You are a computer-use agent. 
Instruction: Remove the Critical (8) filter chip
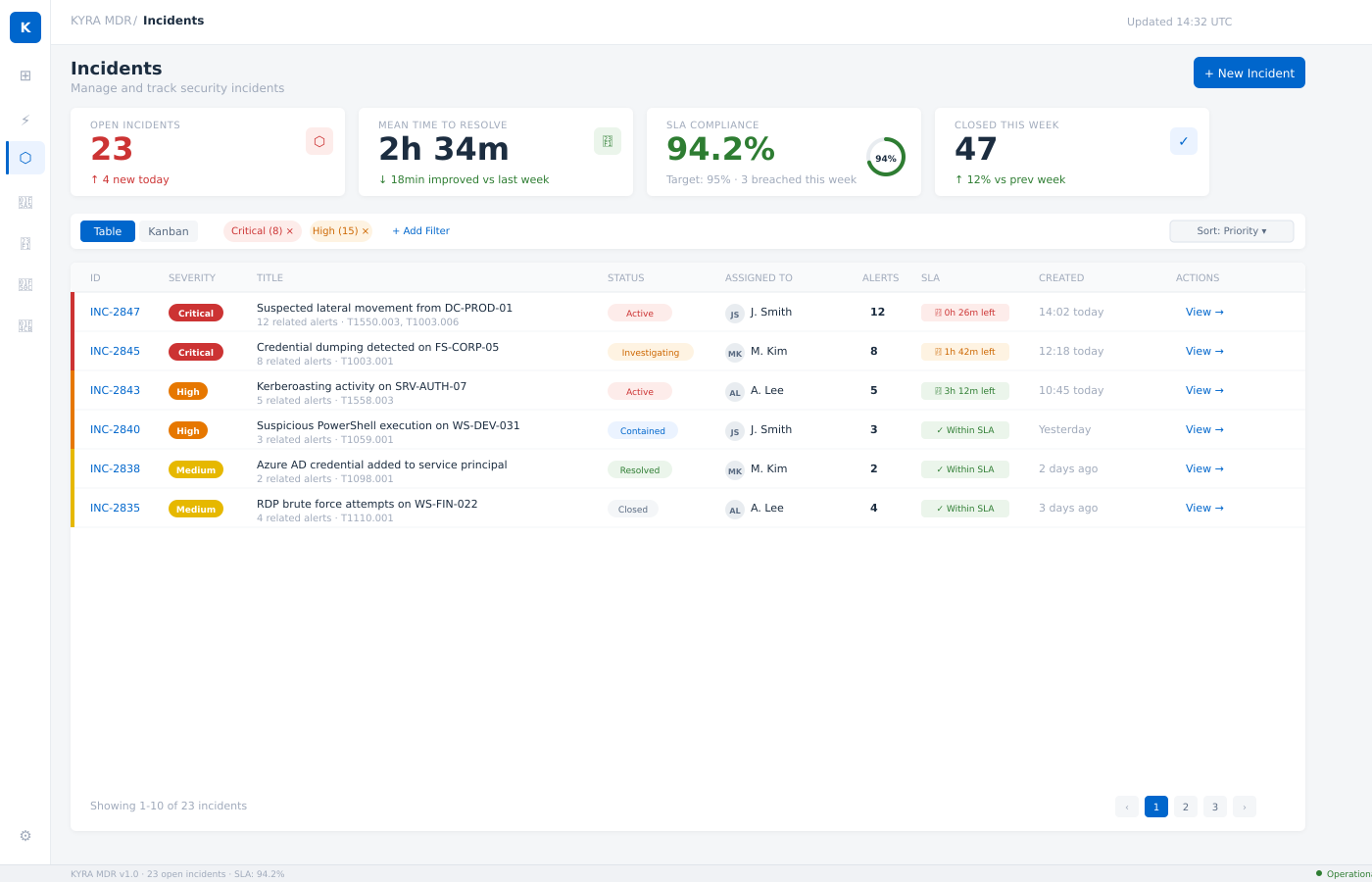tap(290, 231)
